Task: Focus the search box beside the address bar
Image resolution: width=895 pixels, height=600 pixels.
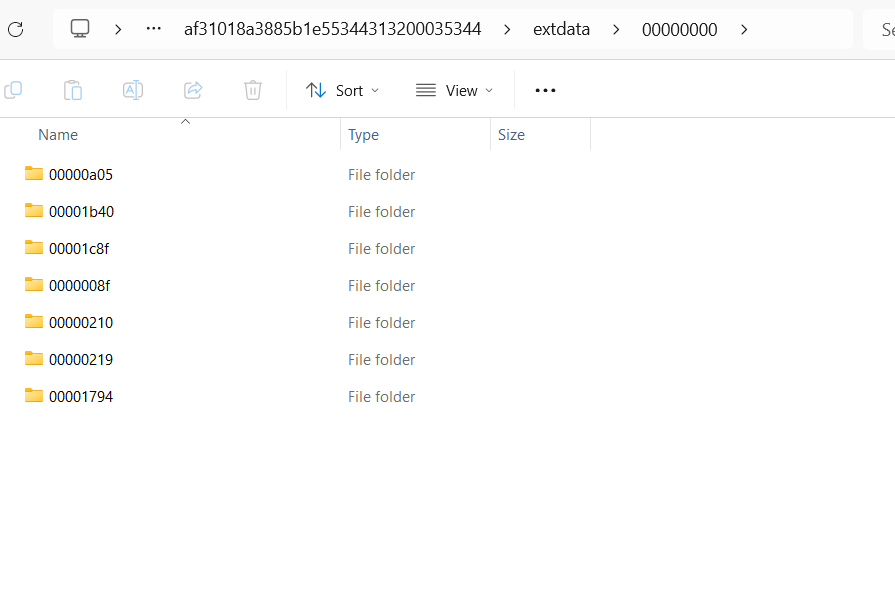Action: tap(880, 29)
